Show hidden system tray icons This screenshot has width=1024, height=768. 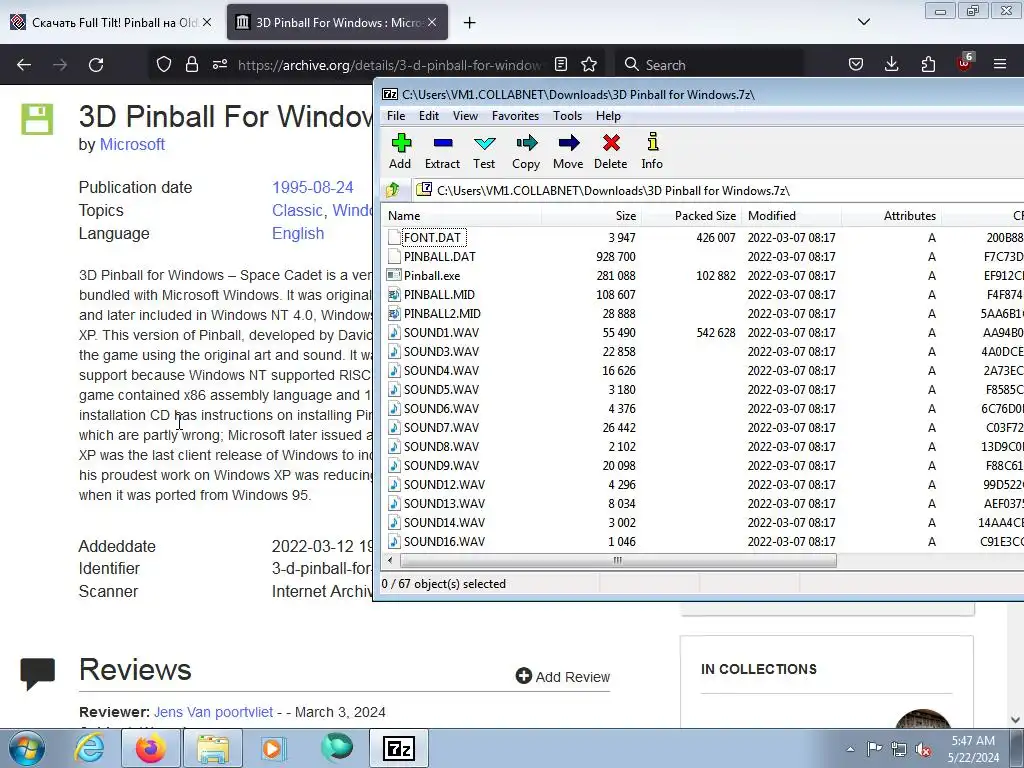[850, 749]
